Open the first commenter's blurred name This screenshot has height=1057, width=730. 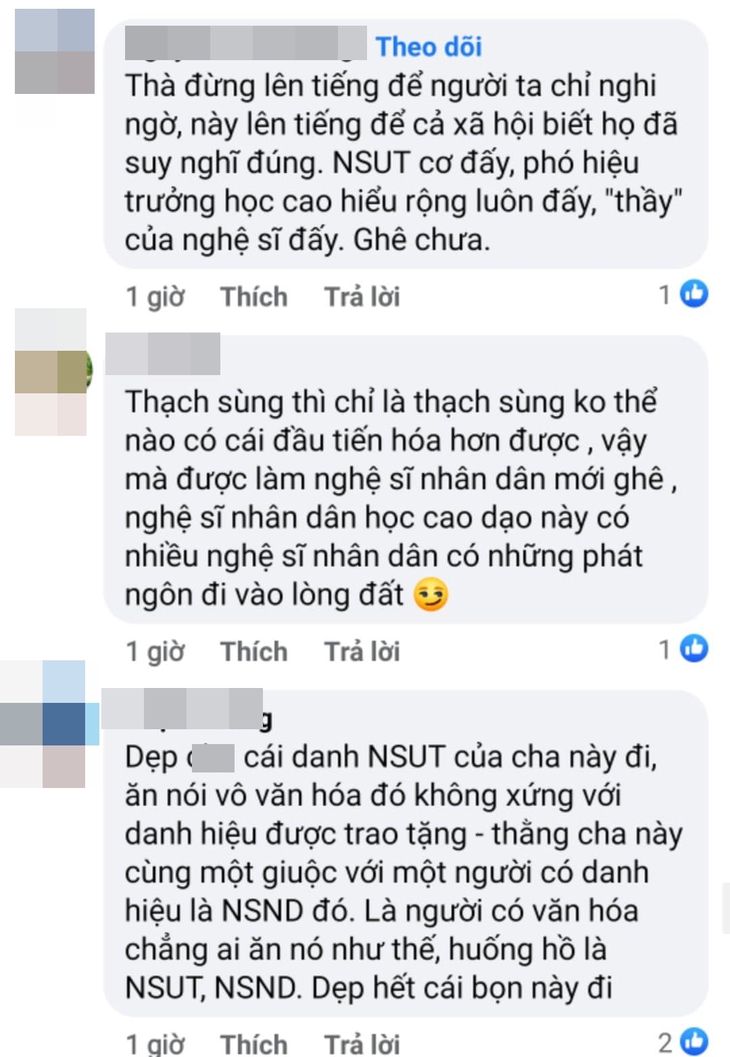(x=246, y=44)
